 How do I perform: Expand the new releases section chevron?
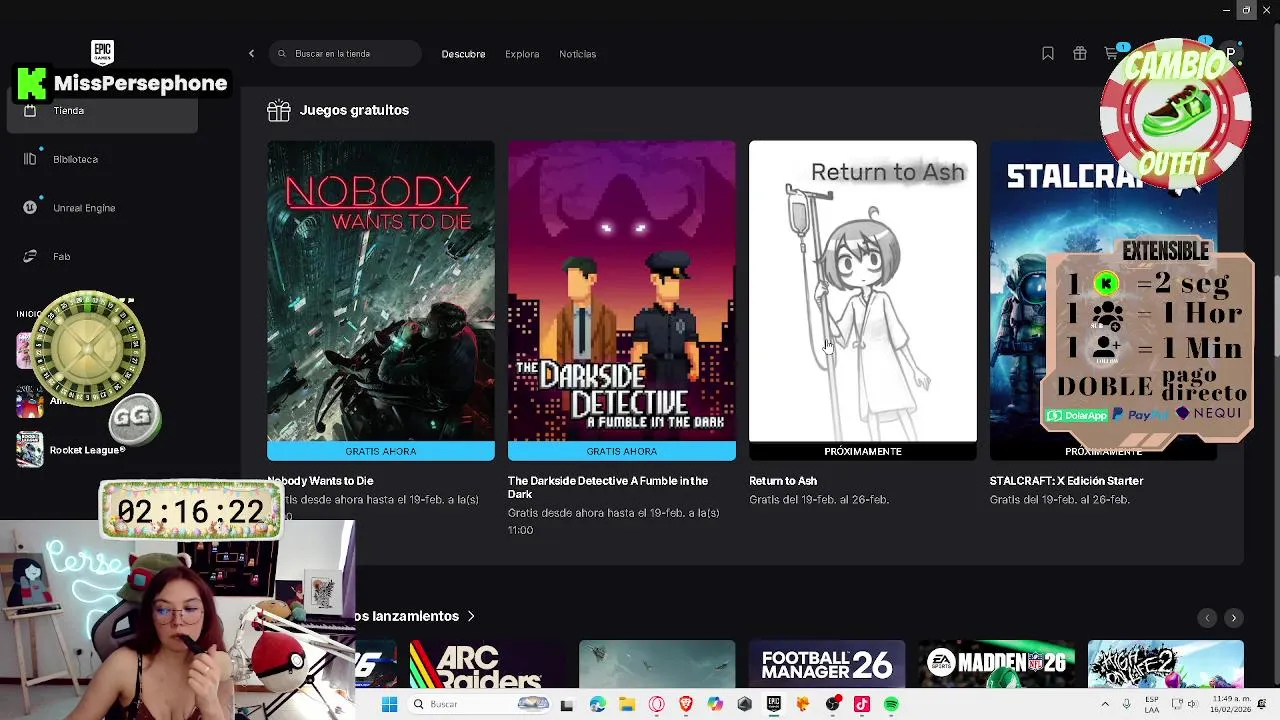point(470,616)
